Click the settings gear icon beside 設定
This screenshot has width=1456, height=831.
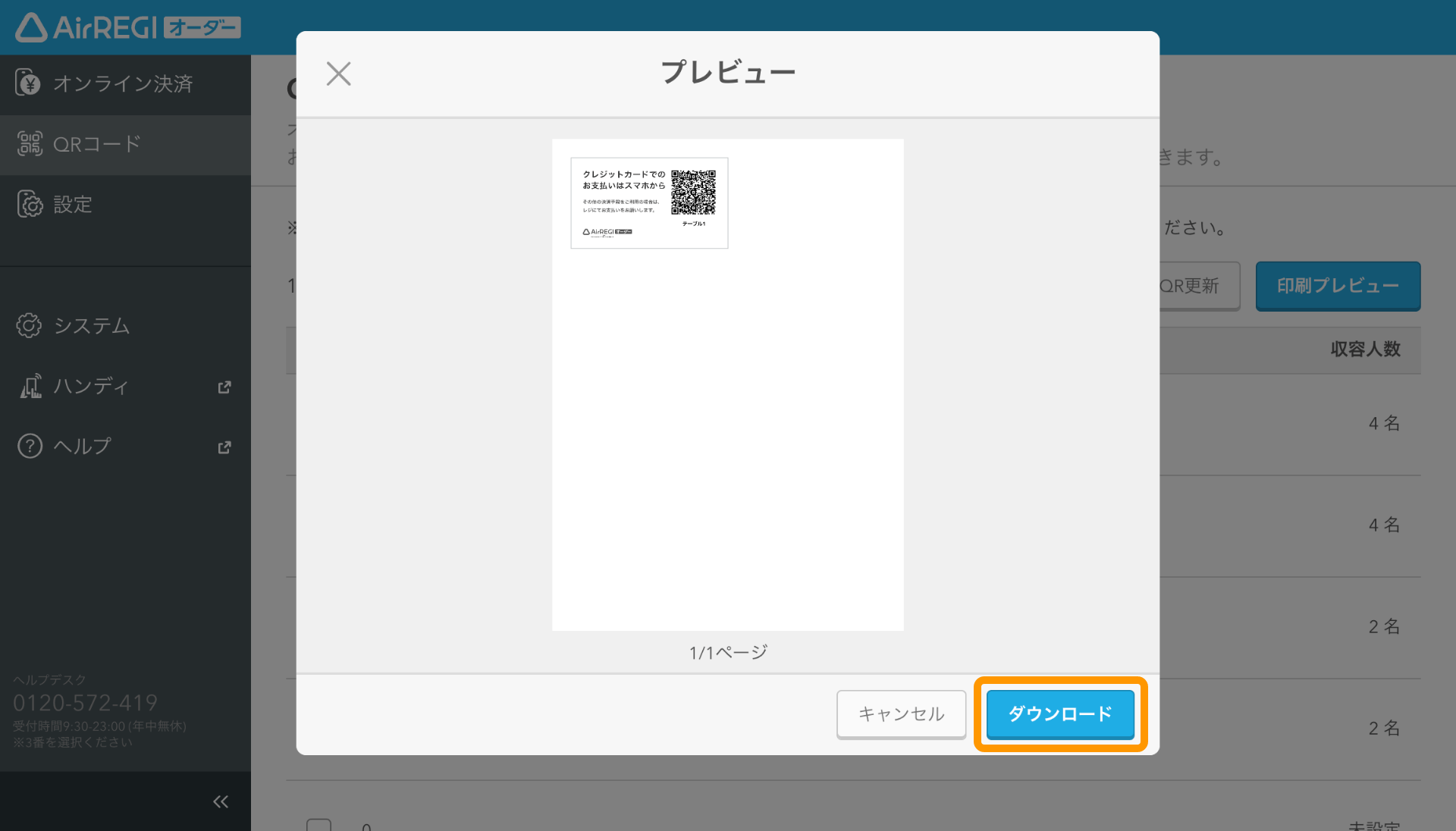pyautogui.click(x=30, y=204)
